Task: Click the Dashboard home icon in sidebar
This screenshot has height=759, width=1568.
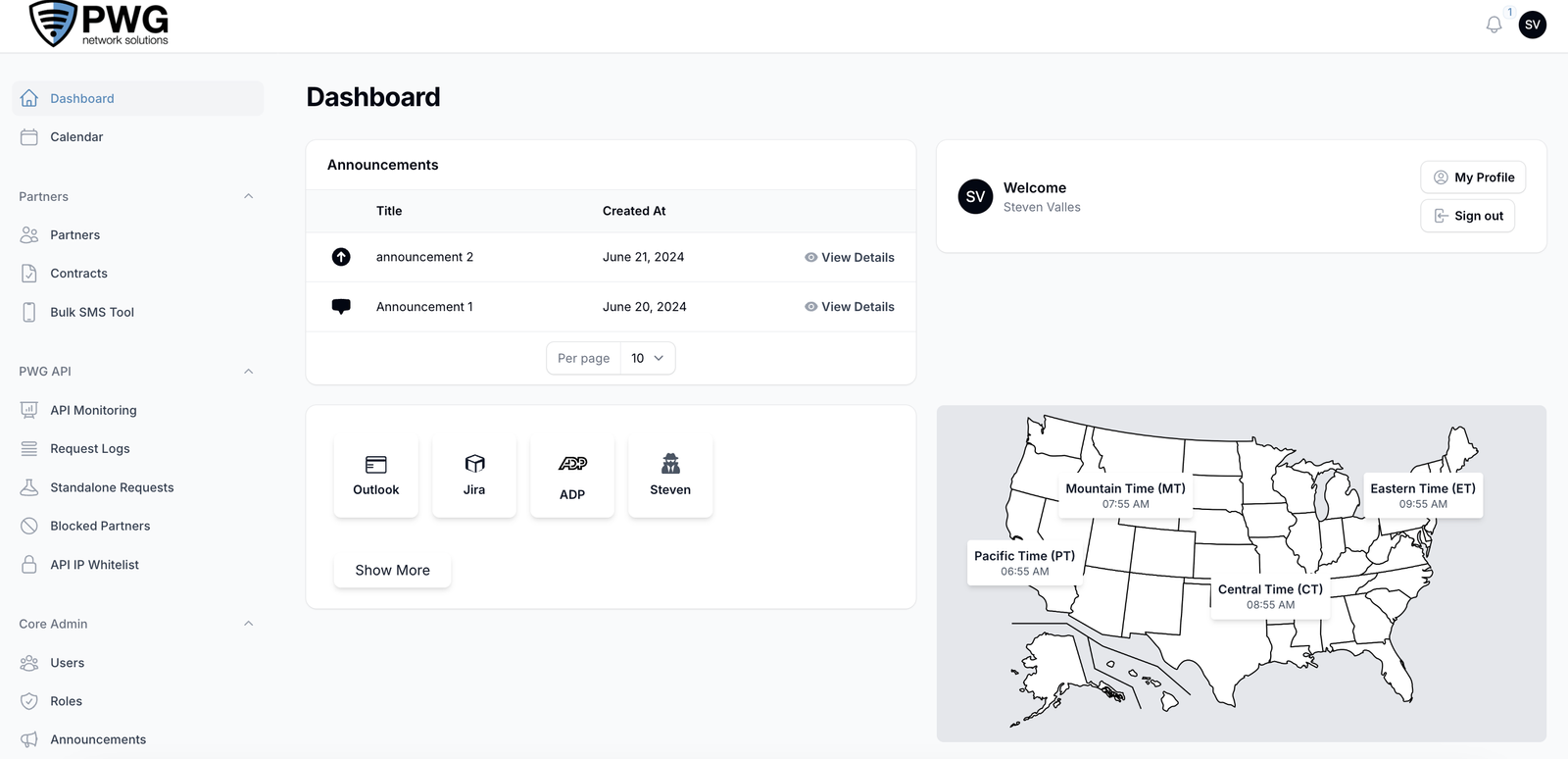Action: [29, 98]
